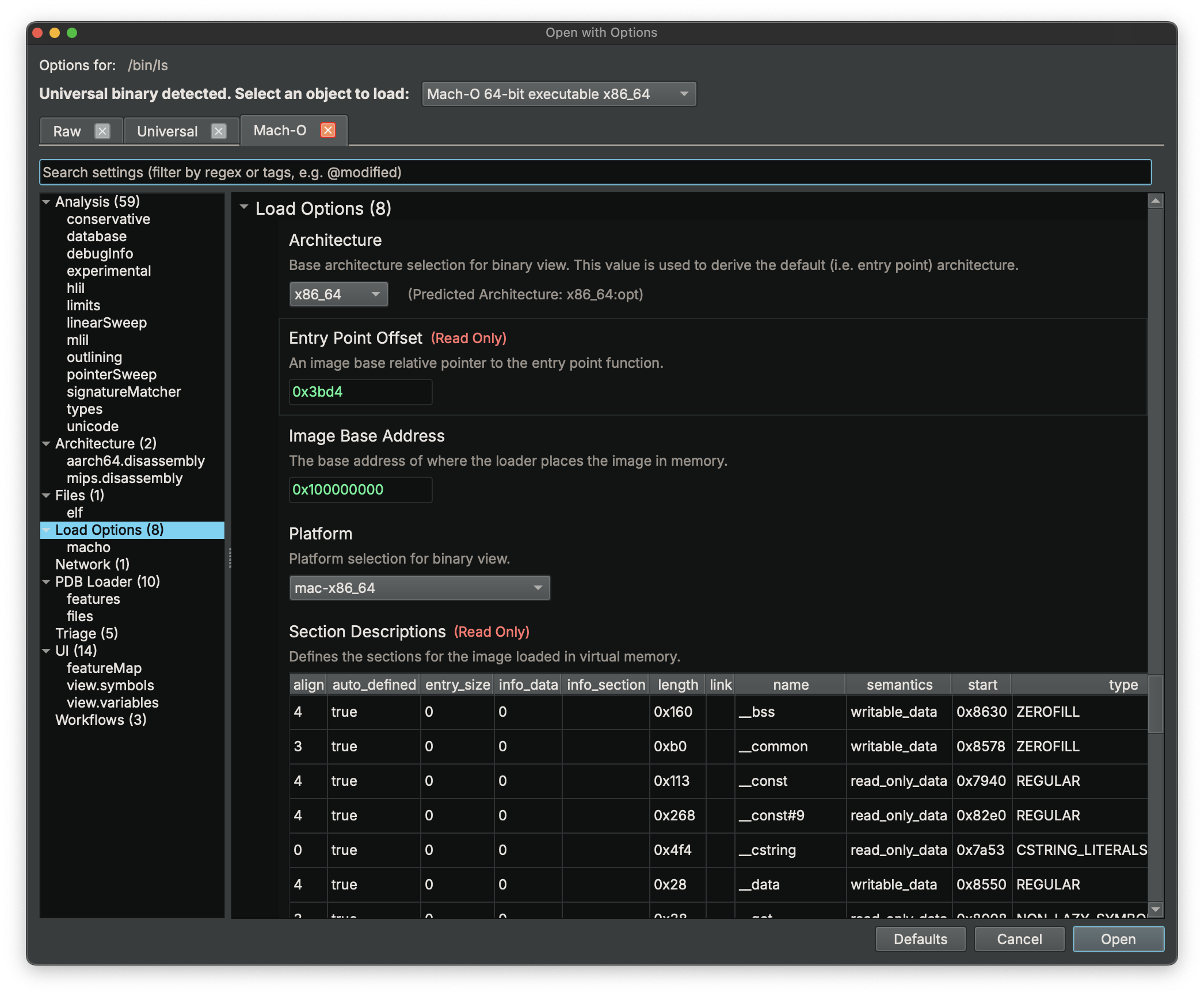Screen dimensions: 1204x996
Task: Click the settings scrollbar up arrow
Action: point(1156,201)
